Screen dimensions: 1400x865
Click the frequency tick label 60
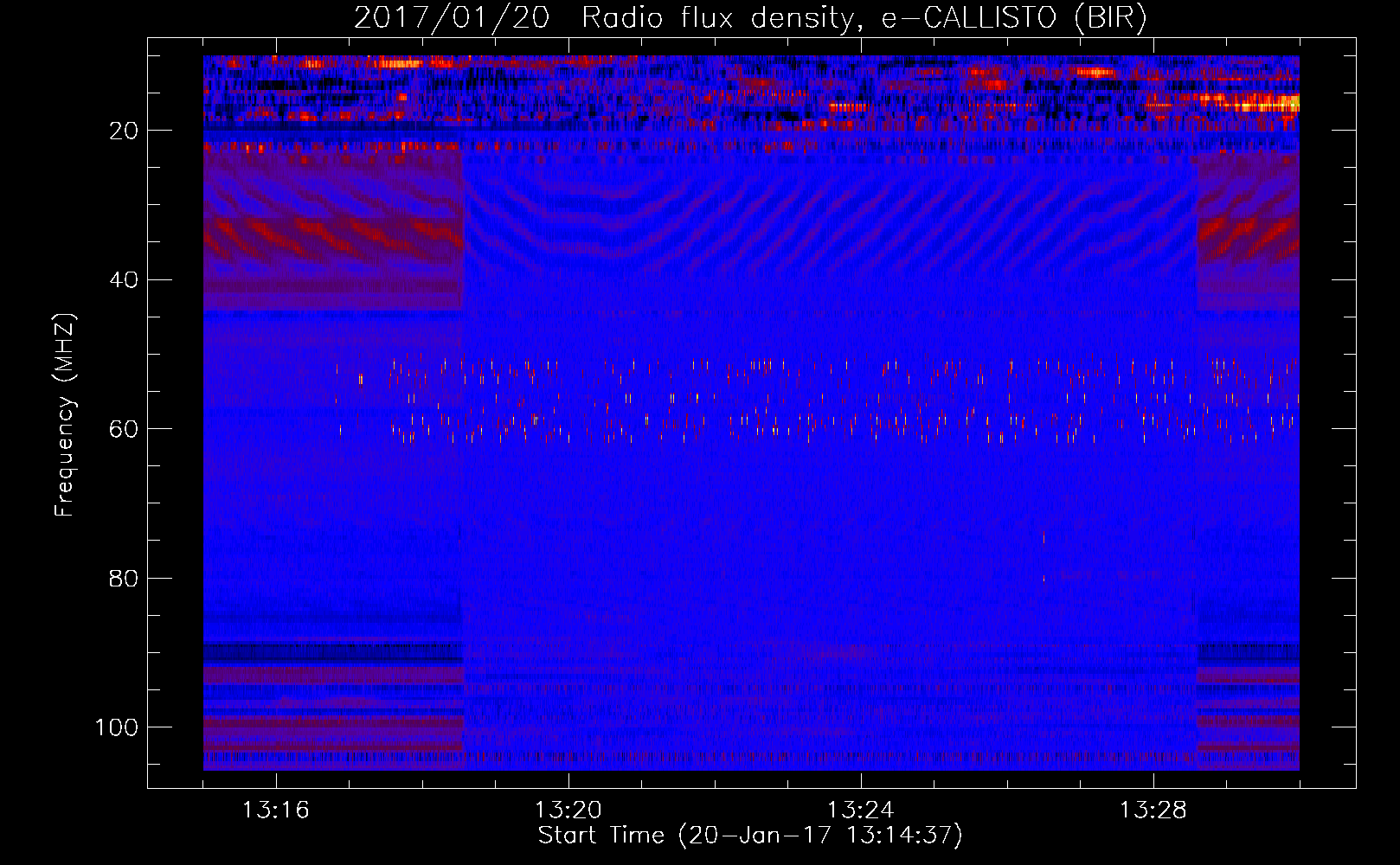pyautogui.click(x=124, y=429)
